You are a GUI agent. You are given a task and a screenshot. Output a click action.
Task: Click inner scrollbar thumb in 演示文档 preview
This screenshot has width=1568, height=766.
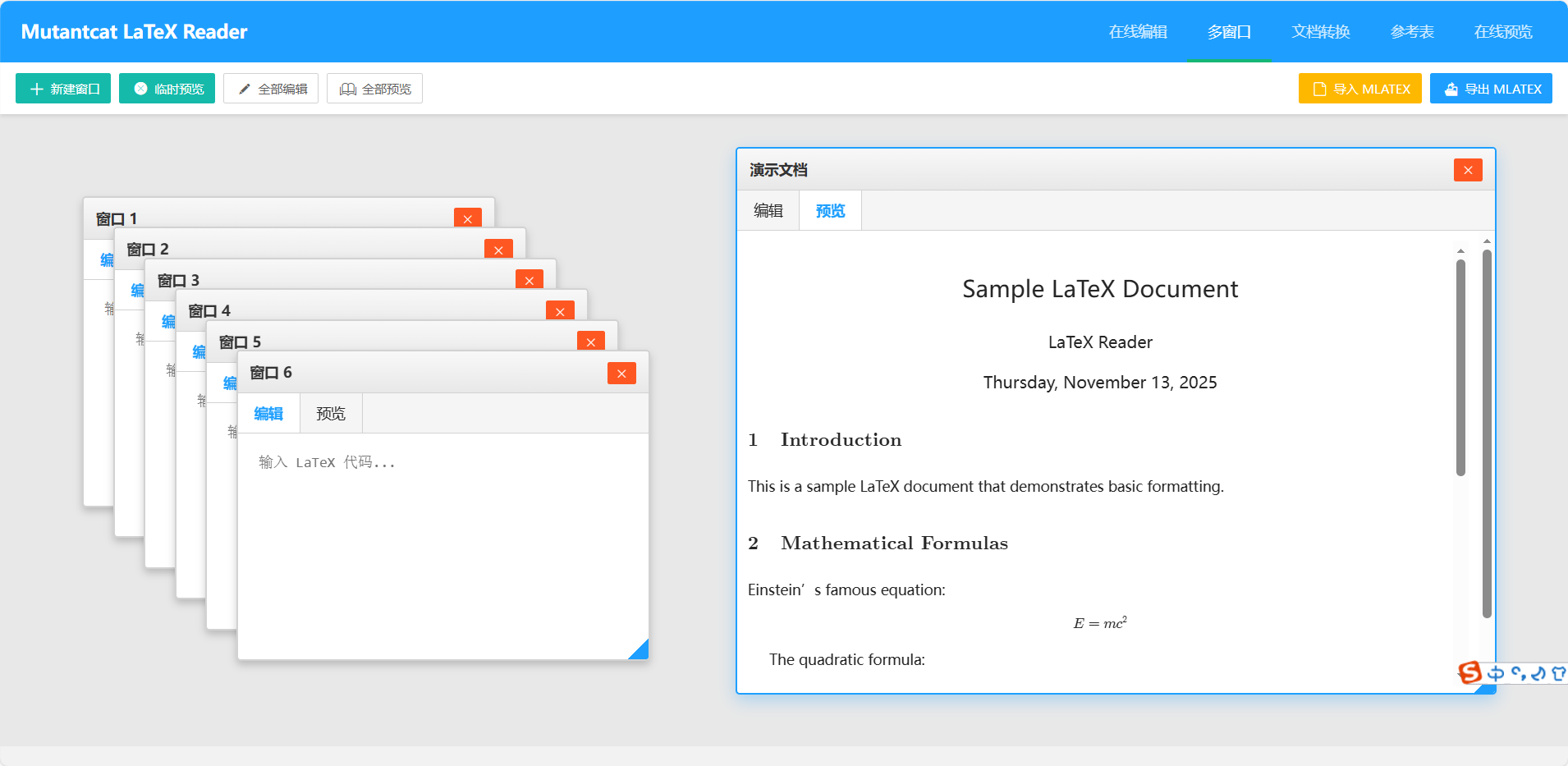(x=1460, y=367)
